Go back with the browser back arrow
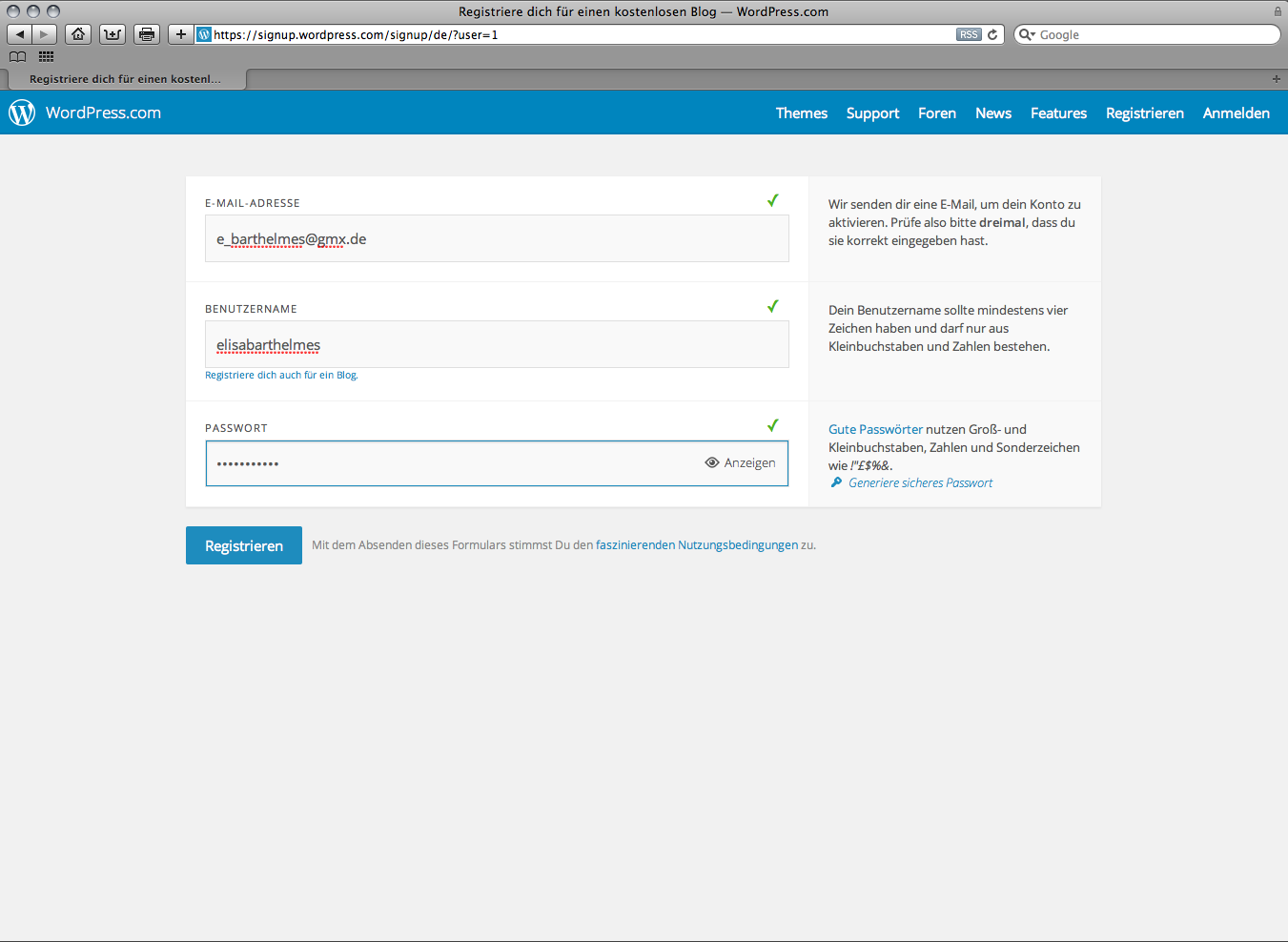 (x=20, y=34)
